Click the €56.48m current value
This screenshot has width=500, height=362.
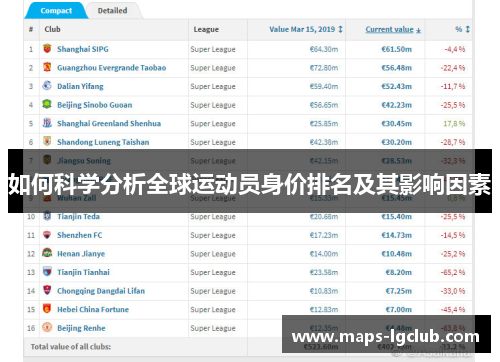[x=397, y=68]
